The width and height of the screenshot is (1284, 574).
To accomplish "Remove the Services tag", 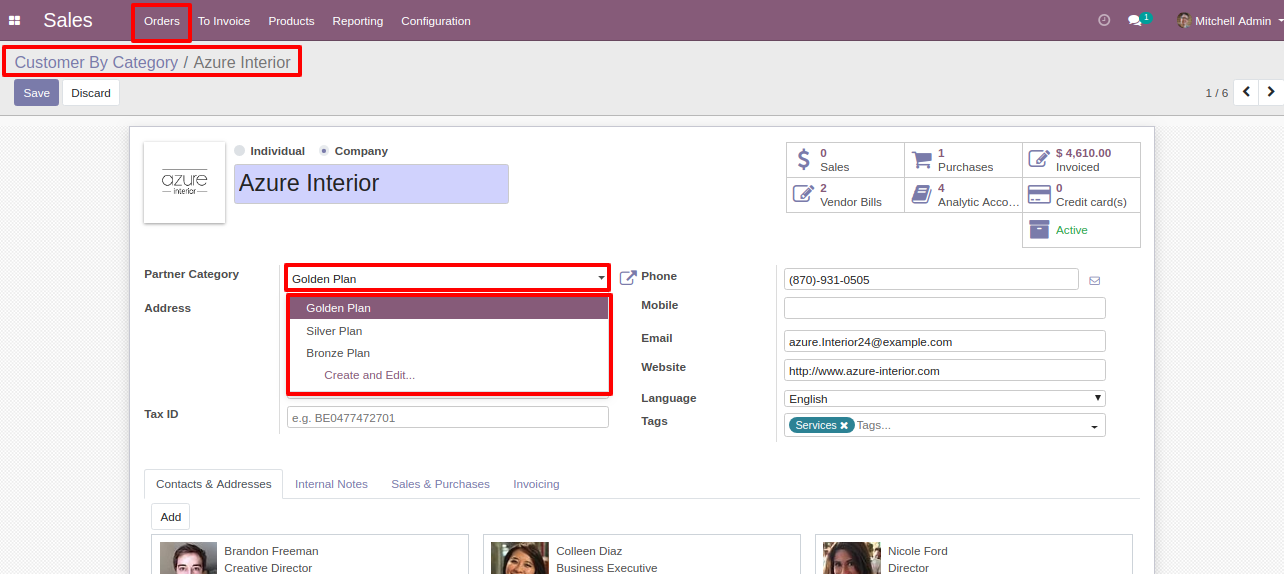I will [x=844, y=426].
